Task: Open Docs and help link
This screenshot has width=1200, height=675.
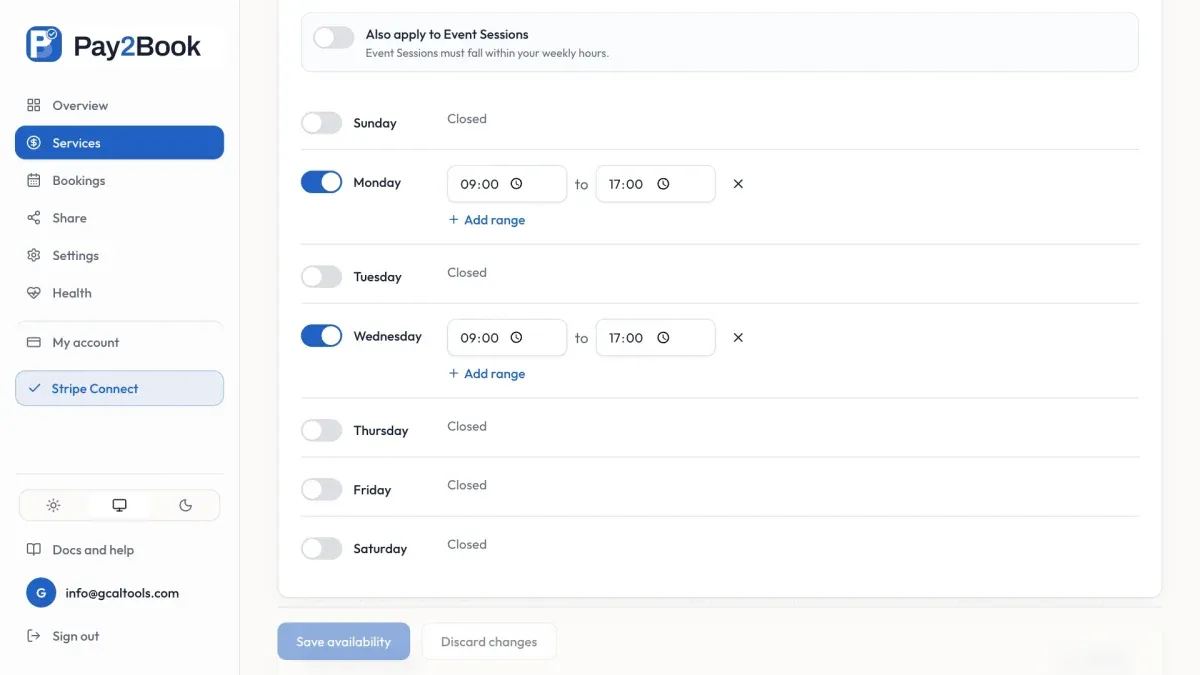Action: [93, 550]
